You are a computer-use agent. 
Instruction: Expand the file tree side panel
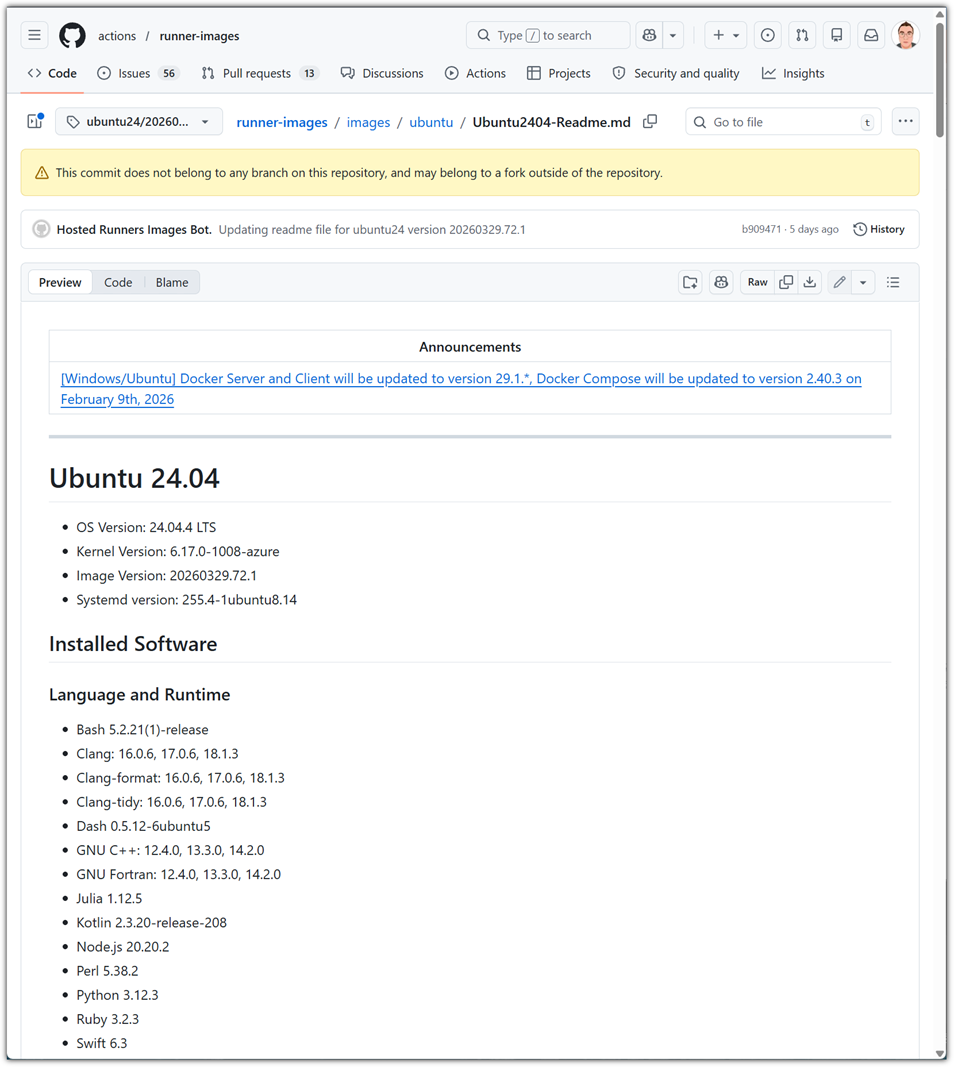(35, 122)
